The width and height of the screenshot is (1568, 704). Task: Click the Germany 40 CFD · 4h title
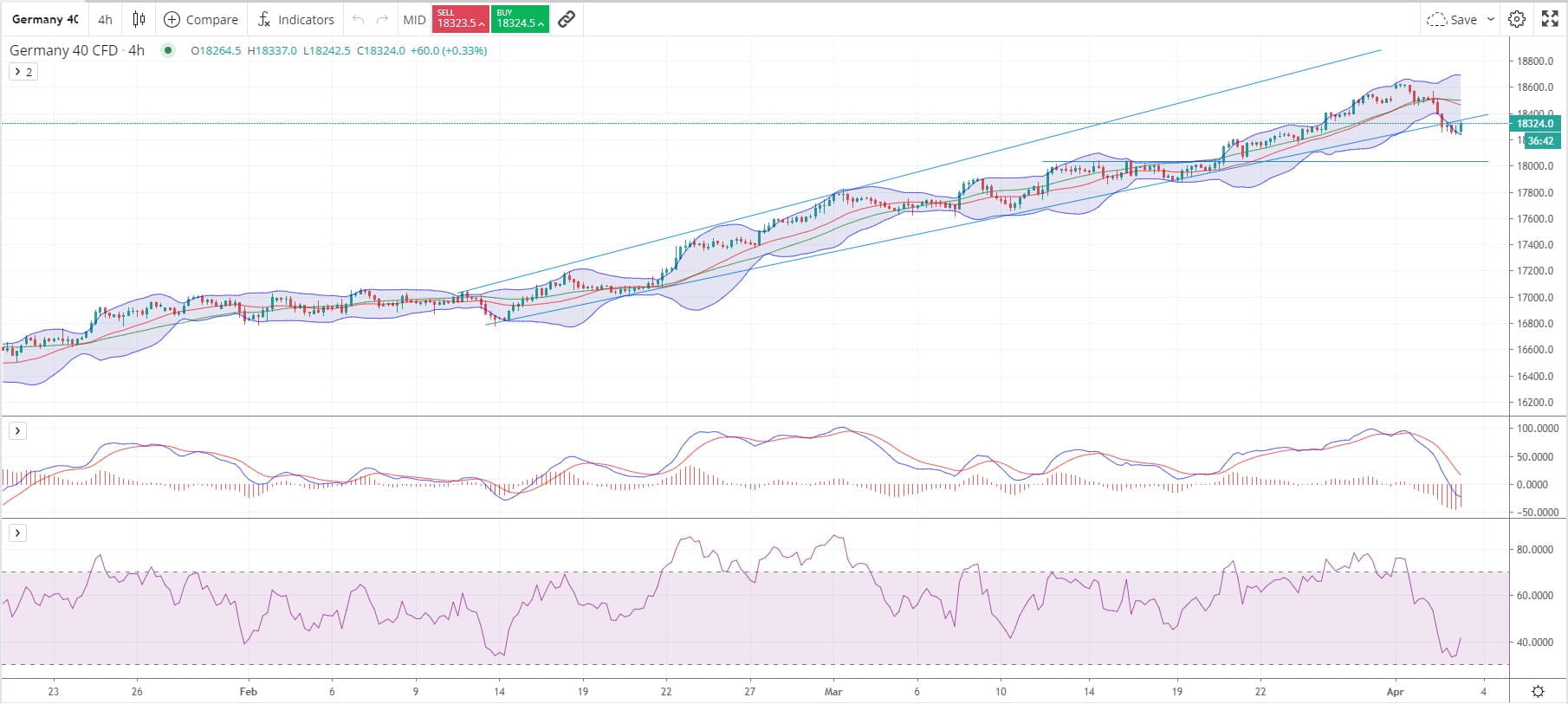pos(77,50)
